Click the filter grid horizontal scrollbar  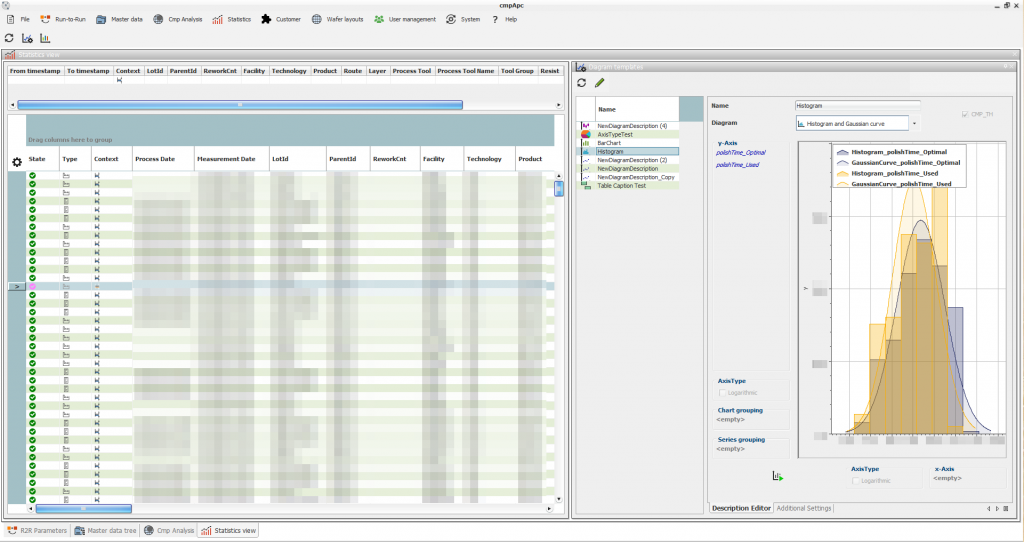(240, 104)
